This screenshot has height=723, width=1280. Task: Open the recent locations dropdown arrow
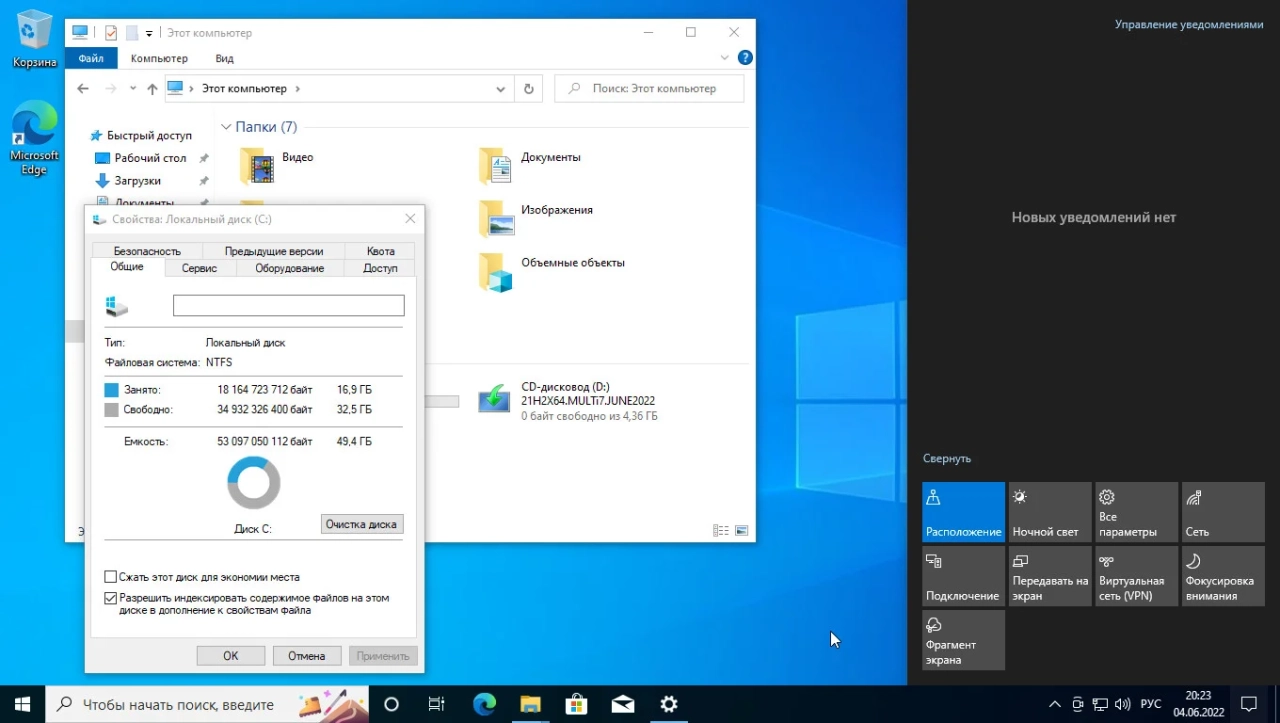[x=133, y=89]
